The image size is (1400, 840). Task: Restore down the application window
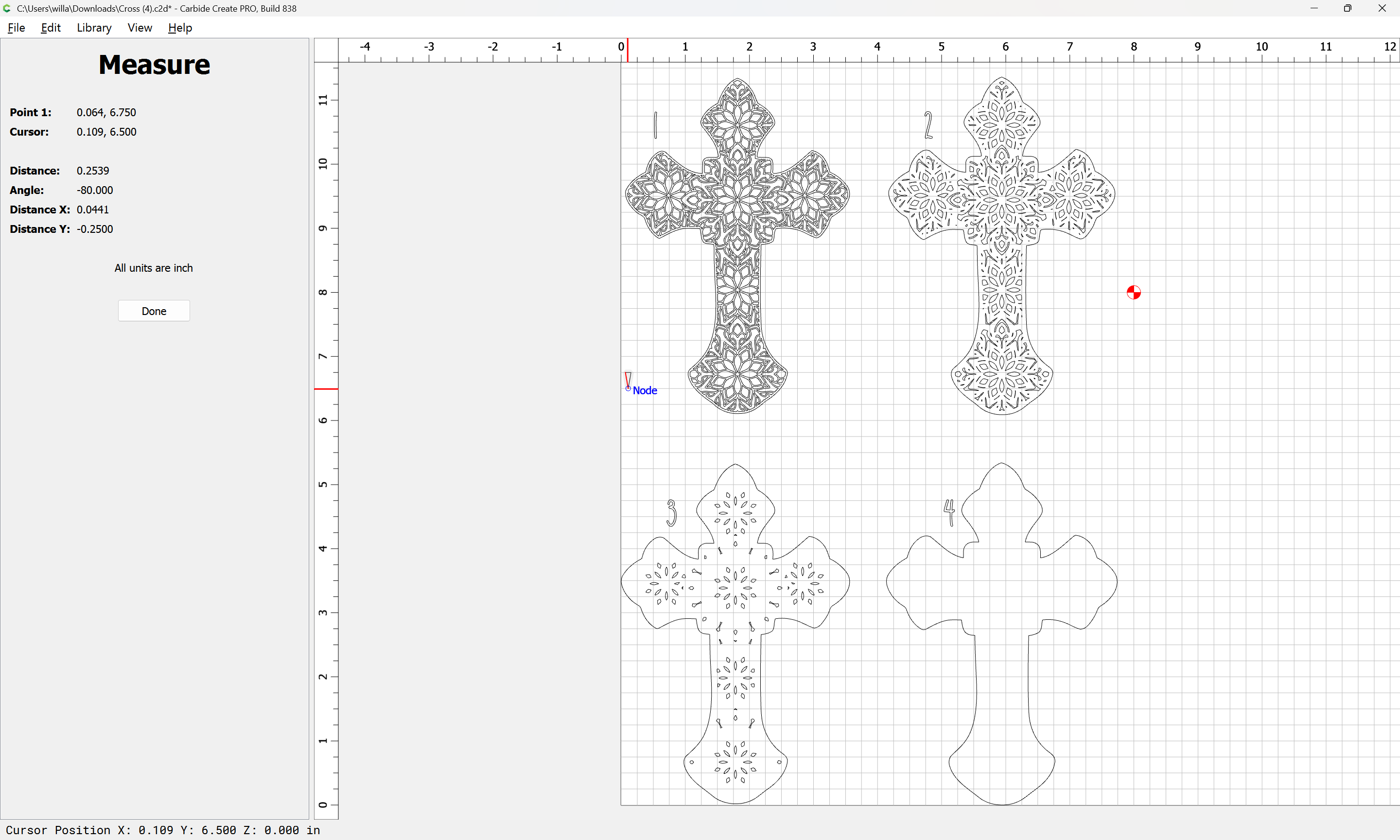[1347, 8]
